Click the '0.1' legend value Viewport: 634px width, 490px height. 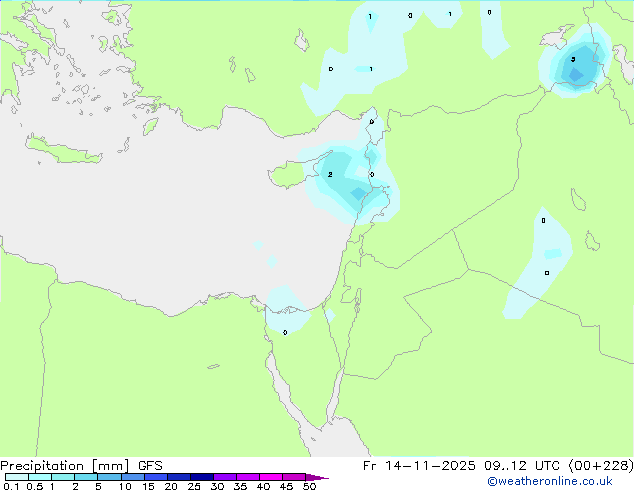(11, 486)
